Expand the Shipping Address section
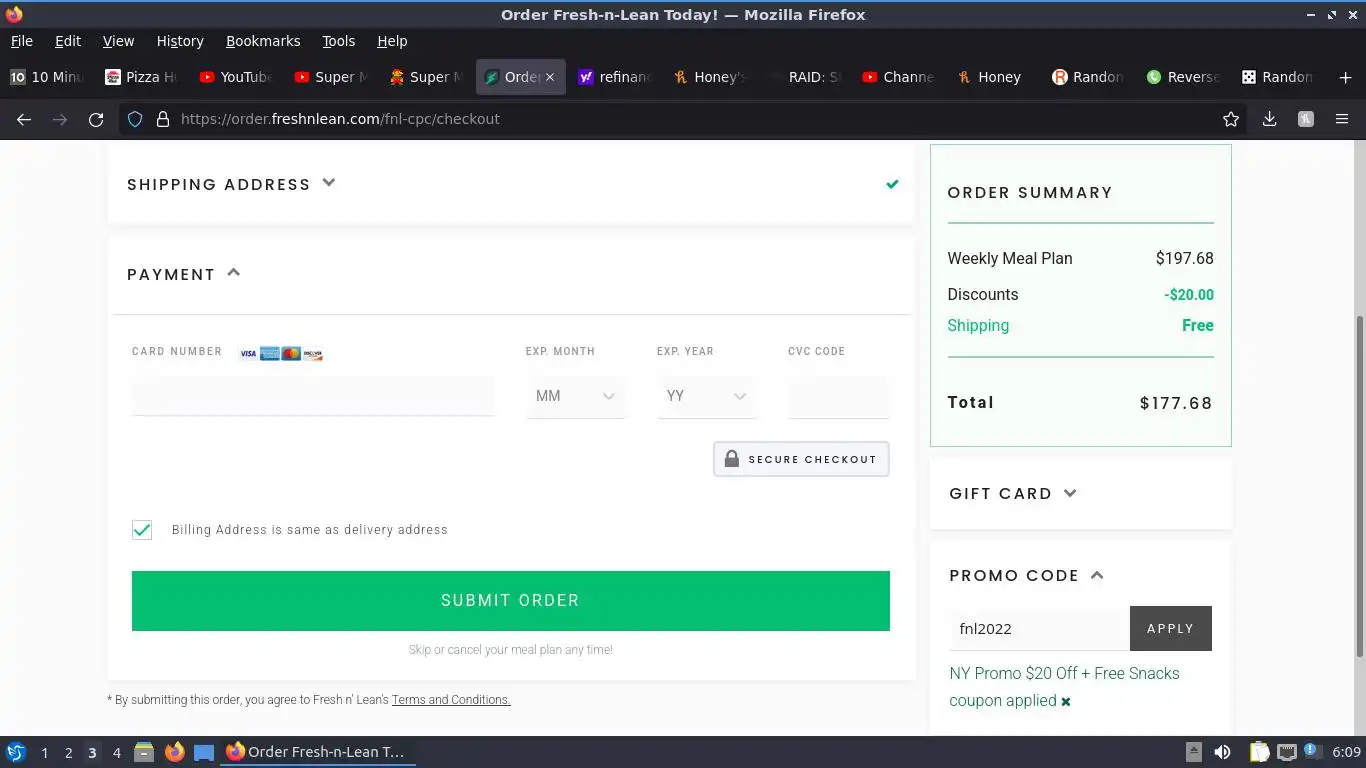 [231, 184]
